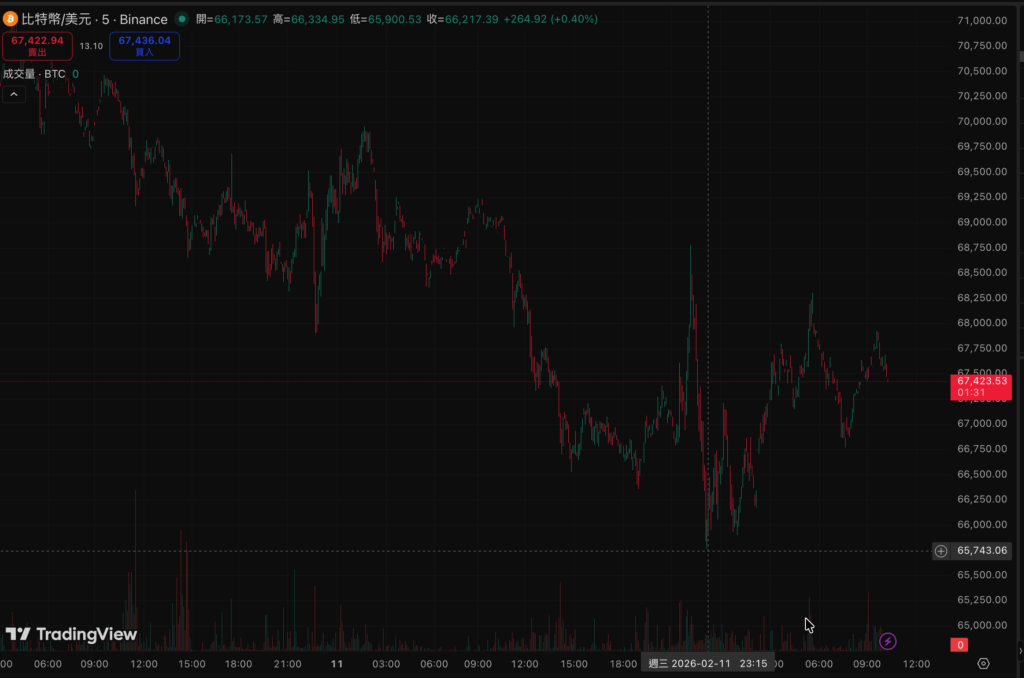Click the plus icon beside 65,743.06

pyautogui.click(x=940, y=551)
